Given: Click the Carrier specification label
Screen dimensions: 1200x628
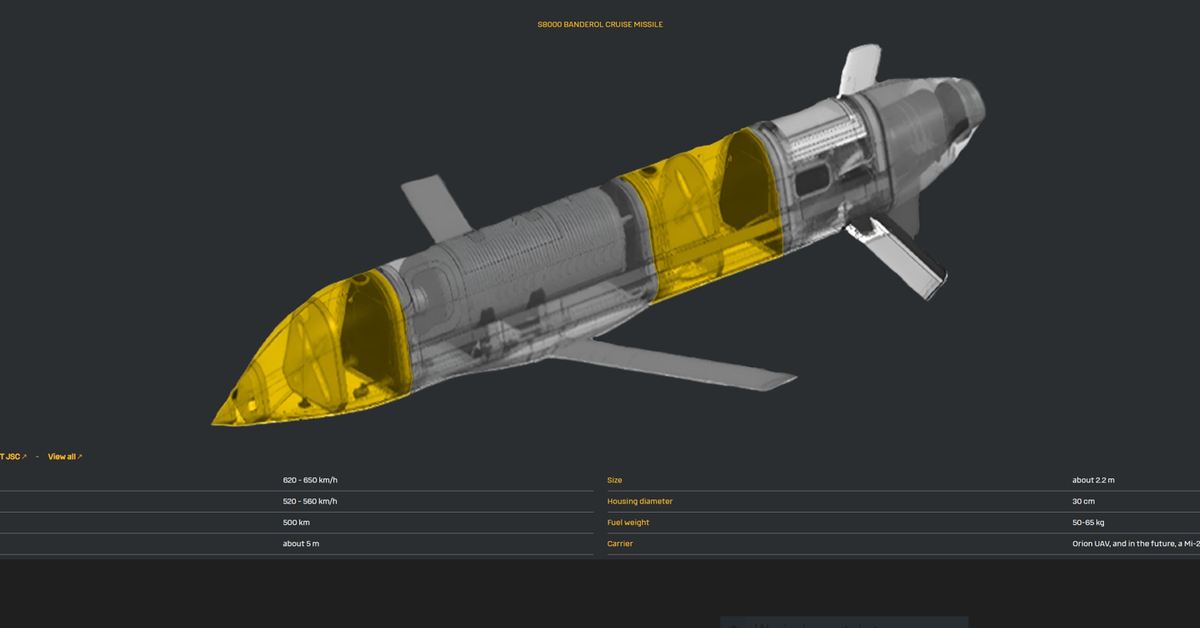Looking at the screenshot, I should [x=620, y=543].
